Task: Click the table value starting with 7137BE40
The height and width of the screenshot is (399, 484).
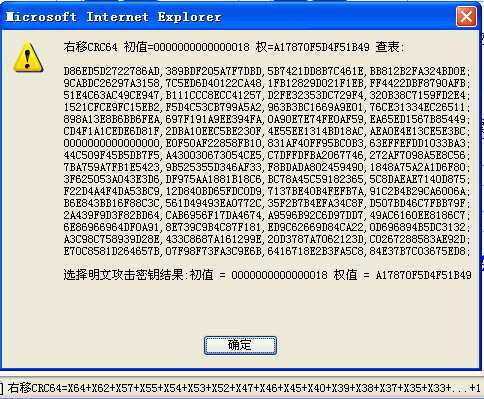Action: click(x=315, y=191)
